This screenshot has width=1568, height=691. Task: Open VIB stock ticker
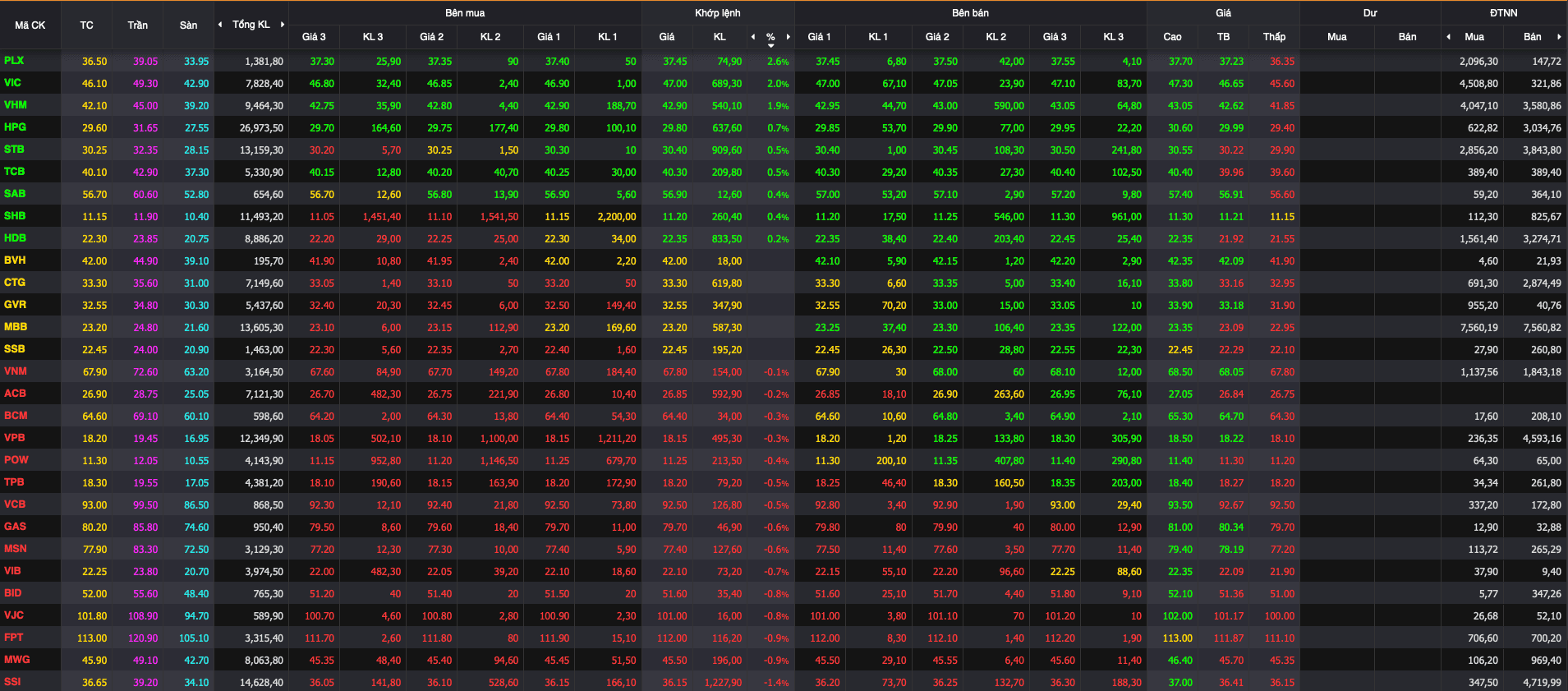[x=12, y=571]
